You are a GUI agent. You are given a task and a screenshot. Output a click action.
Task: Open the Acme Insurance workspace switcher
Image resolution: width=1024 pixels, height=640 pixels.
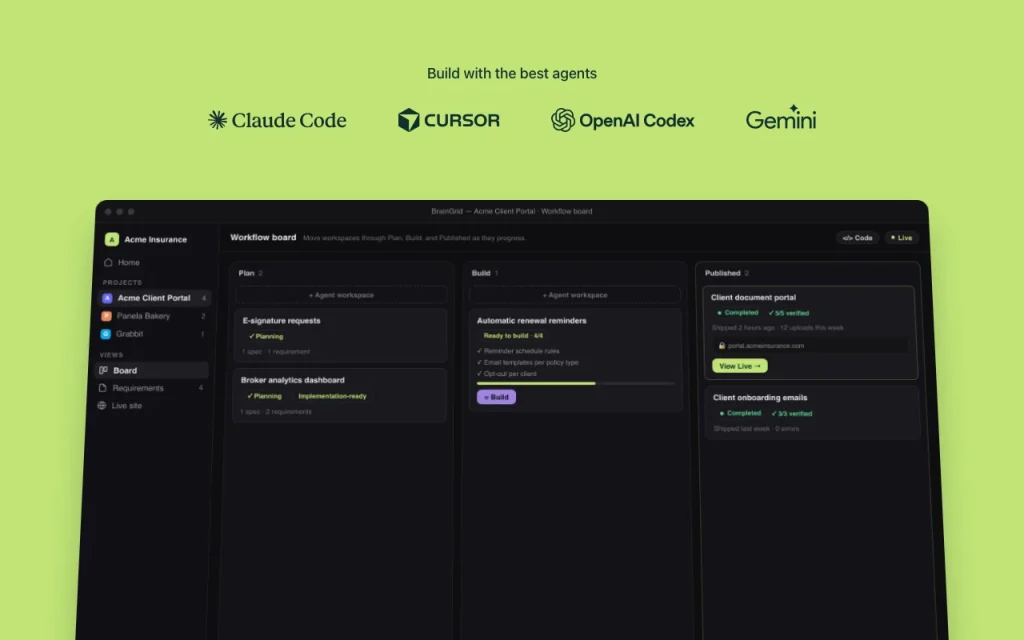146,240
